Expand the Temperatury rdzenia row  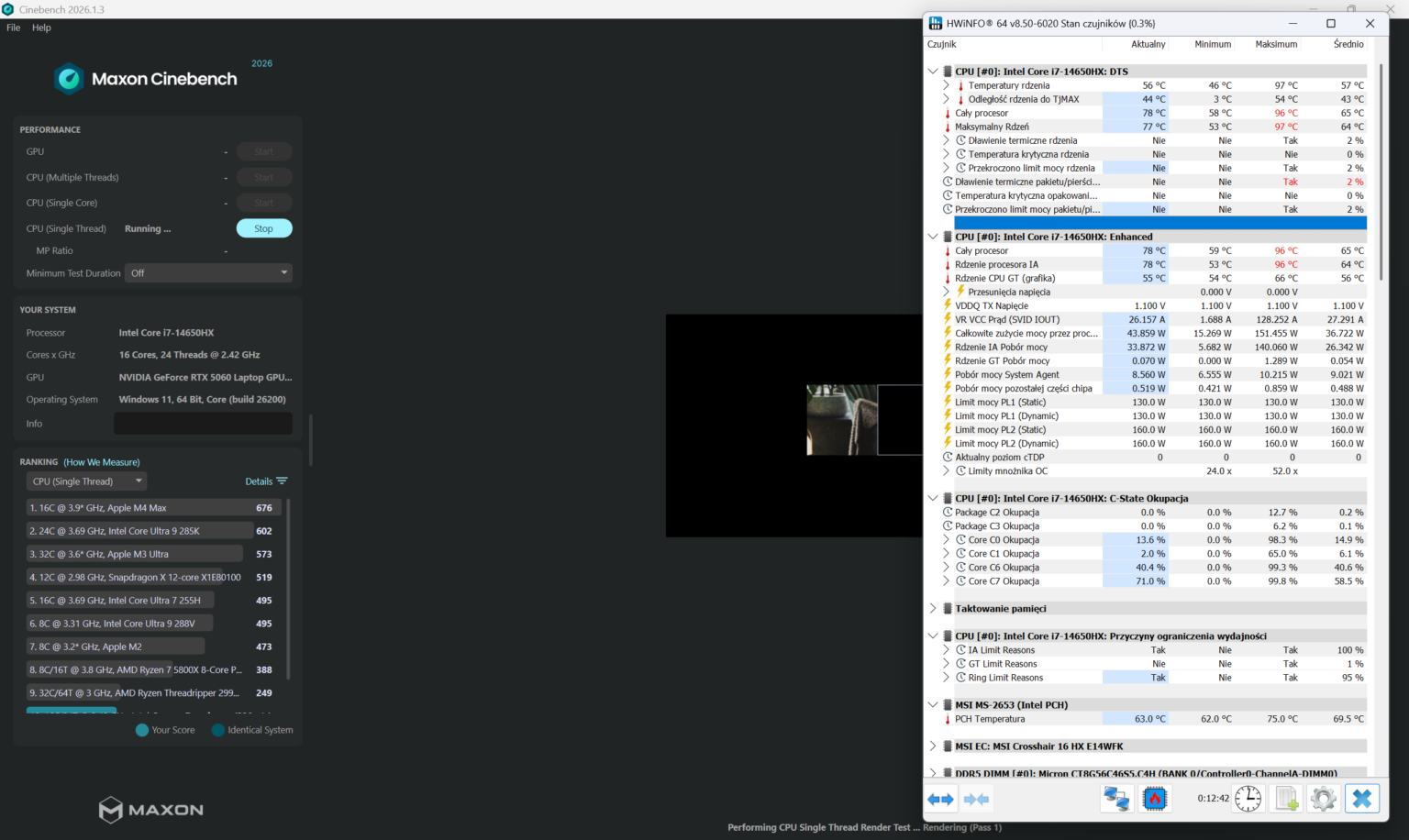946,85
